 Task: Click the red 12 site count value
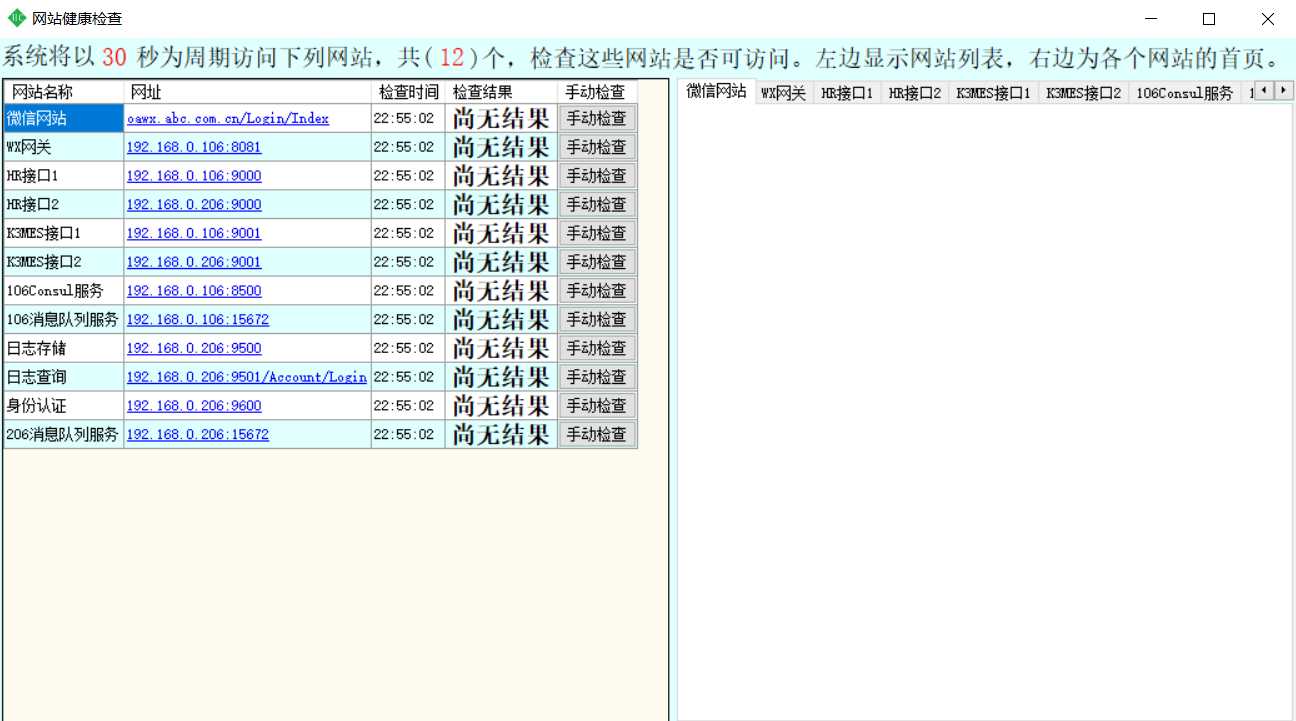452,58
